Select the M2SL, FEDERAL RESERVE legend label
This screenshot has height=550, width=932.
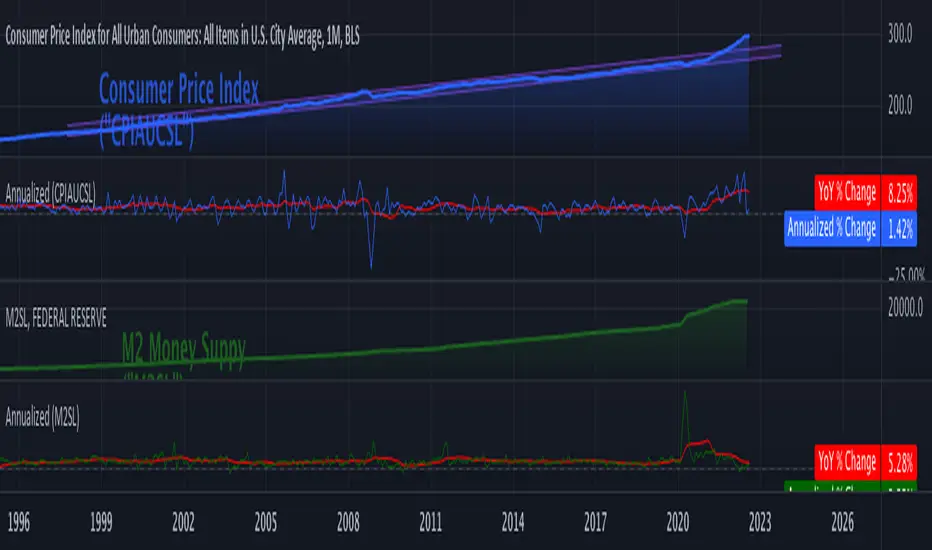point(56,313)
